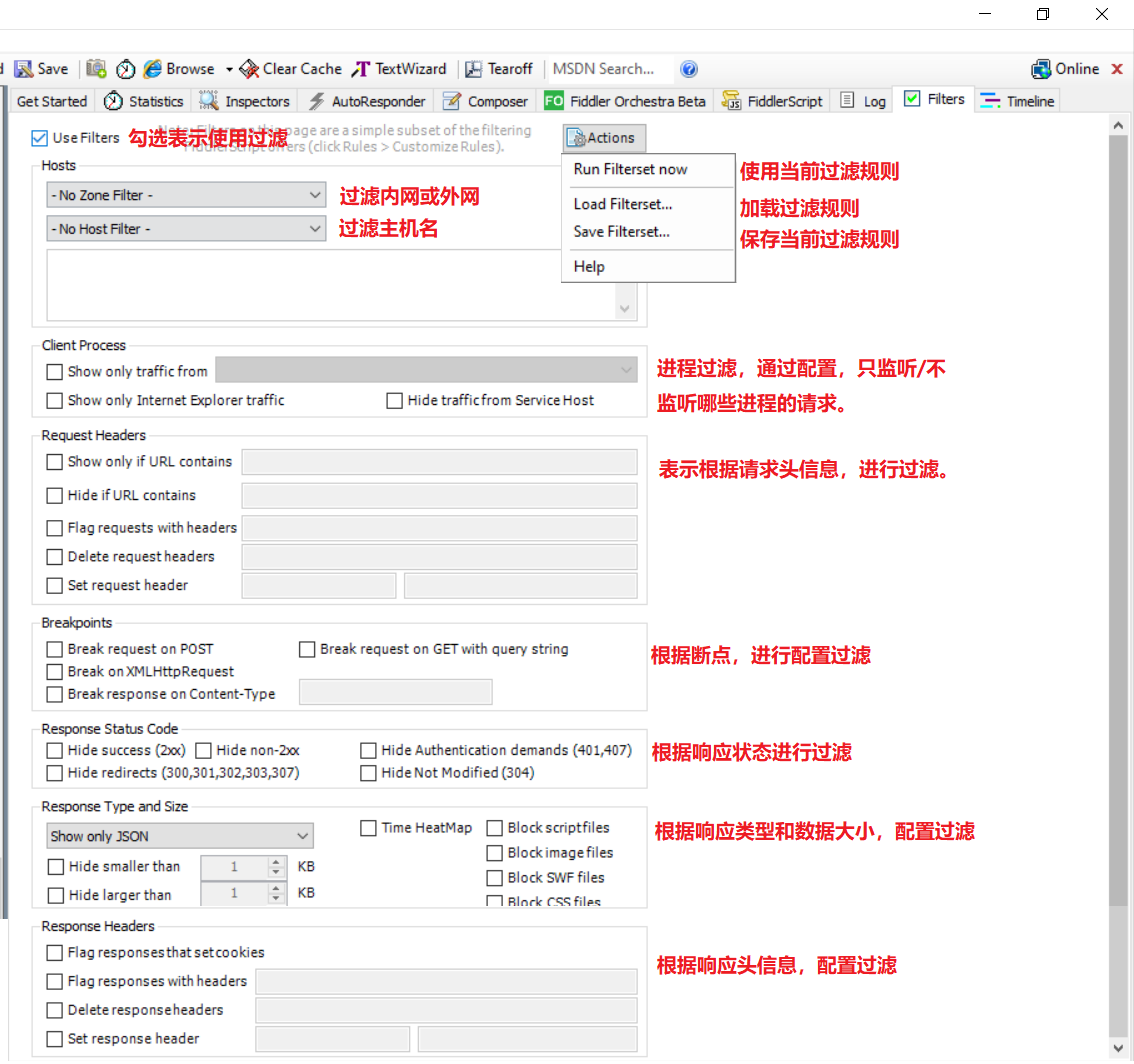This screenshot has height=1064, width=1134.
Task: Open Browse with Internet Explorer icon
Action: [x=153, y=69]
